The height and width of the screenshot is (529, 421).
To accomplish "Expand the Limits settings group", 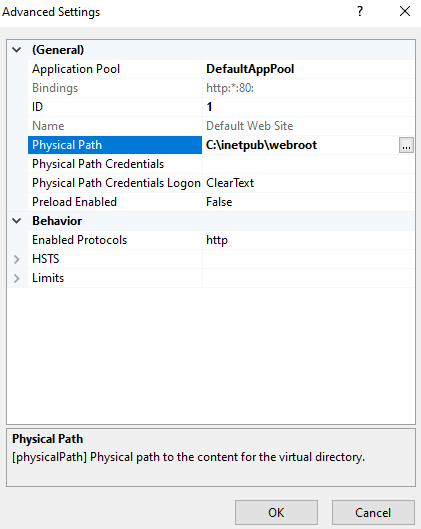I will pos(17,278).
